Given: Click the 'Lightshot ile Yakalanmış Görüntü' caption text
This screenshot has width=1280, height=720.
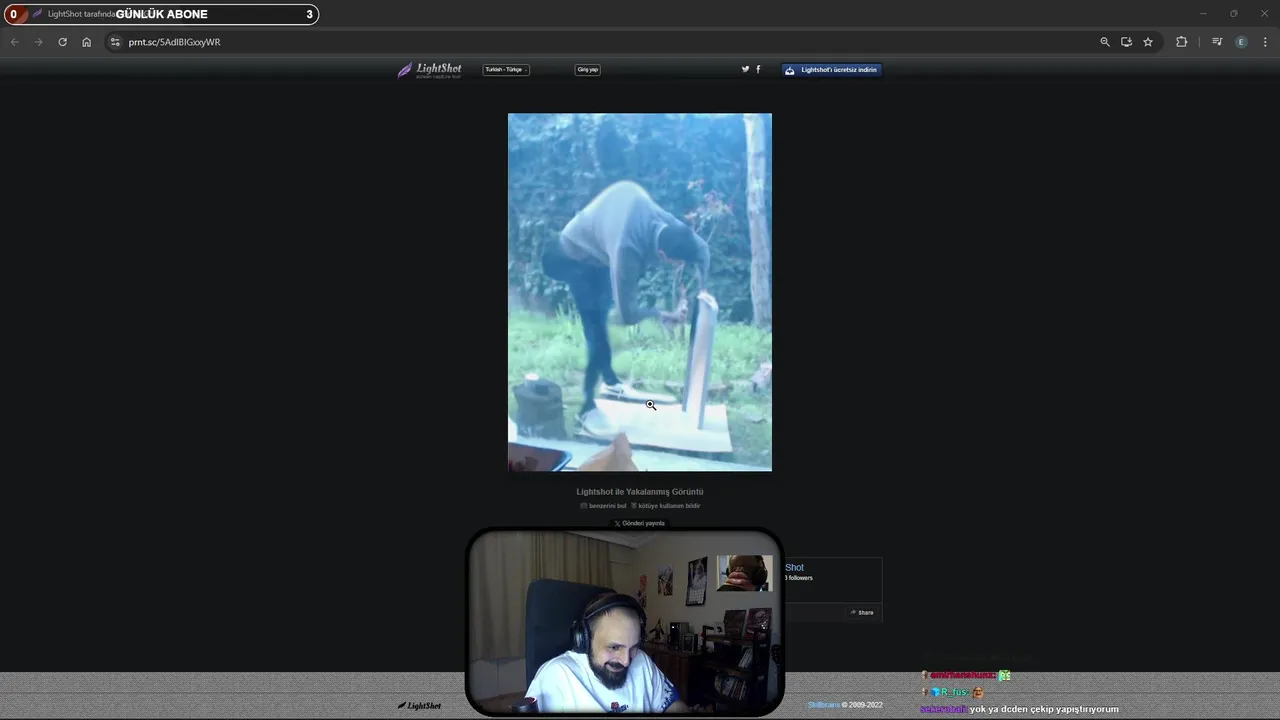Looking at the screenshot, I should coord(640,492).
